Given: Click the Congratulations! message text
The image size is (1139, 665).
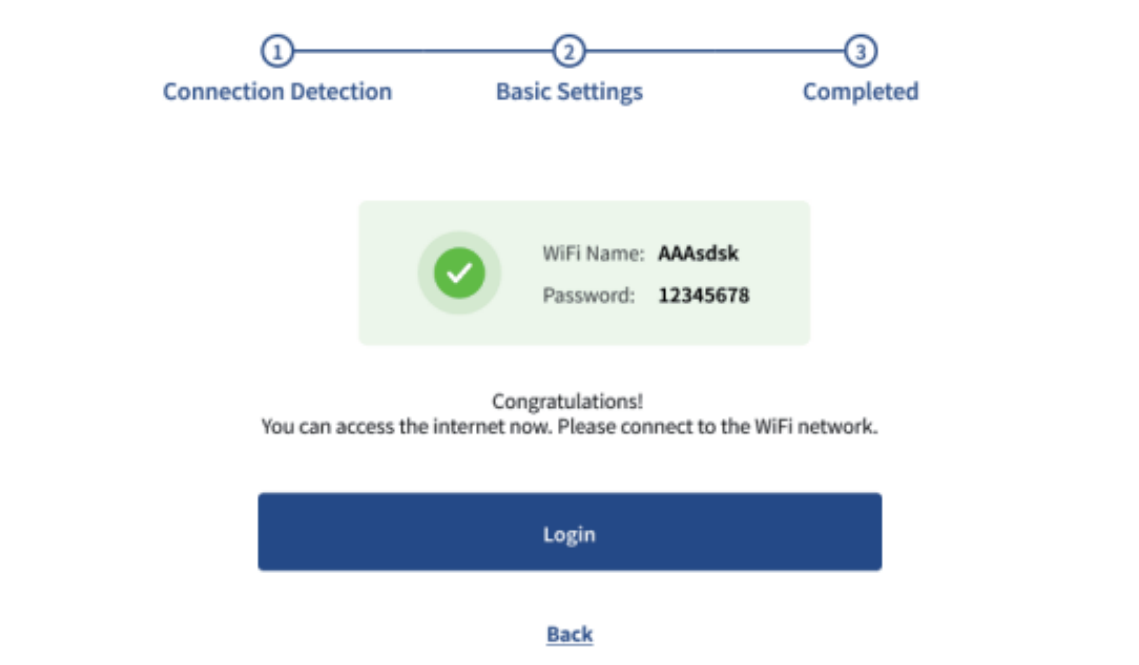Looking at the screenshot, I should click(567, 402).
